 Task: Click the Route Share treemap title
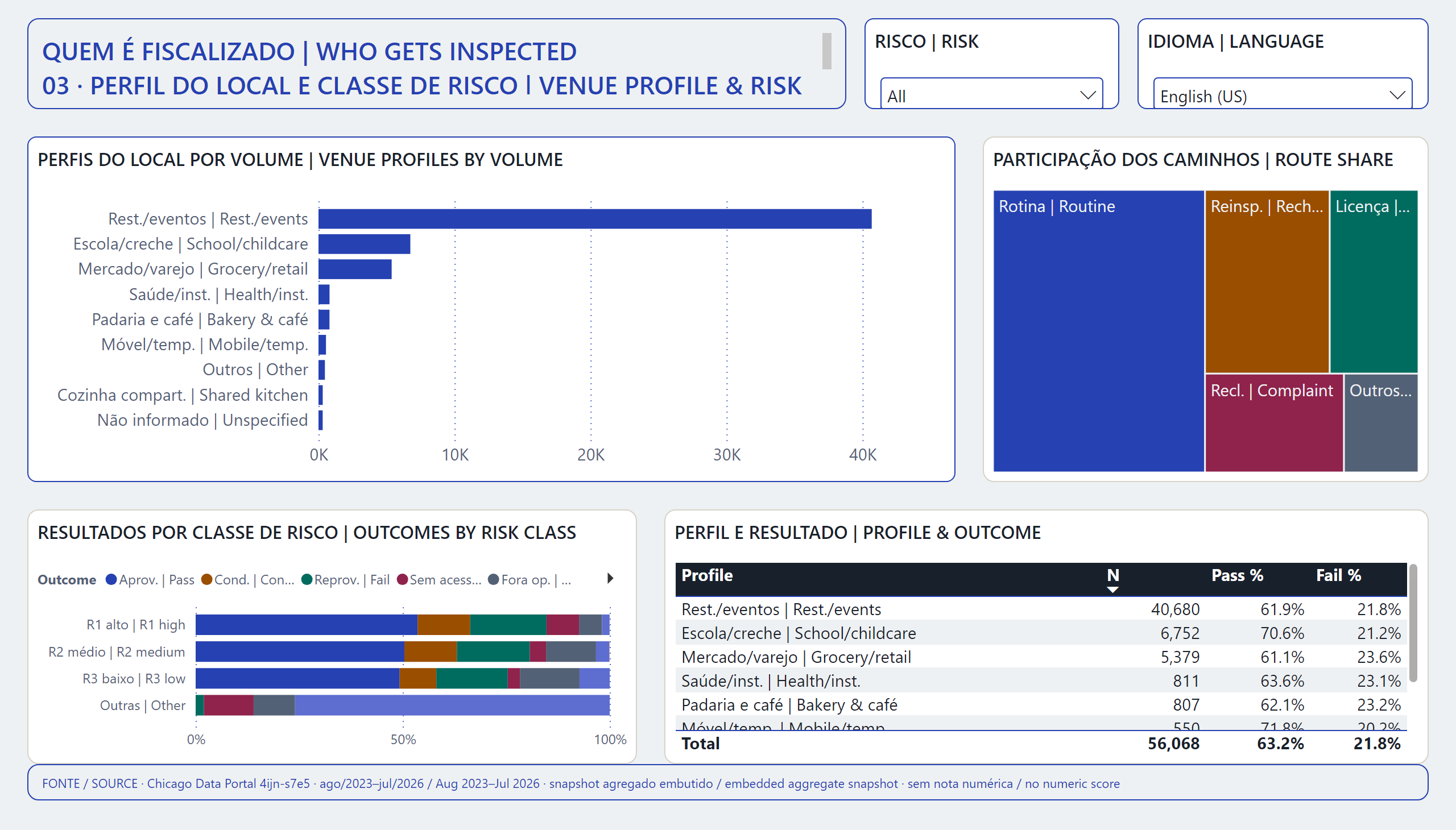1193,160
